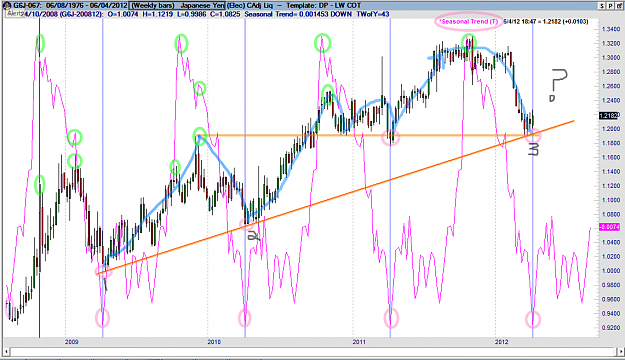
Task: Click the 'G6J-067:' symbol text in title
Action: point(28,6)
